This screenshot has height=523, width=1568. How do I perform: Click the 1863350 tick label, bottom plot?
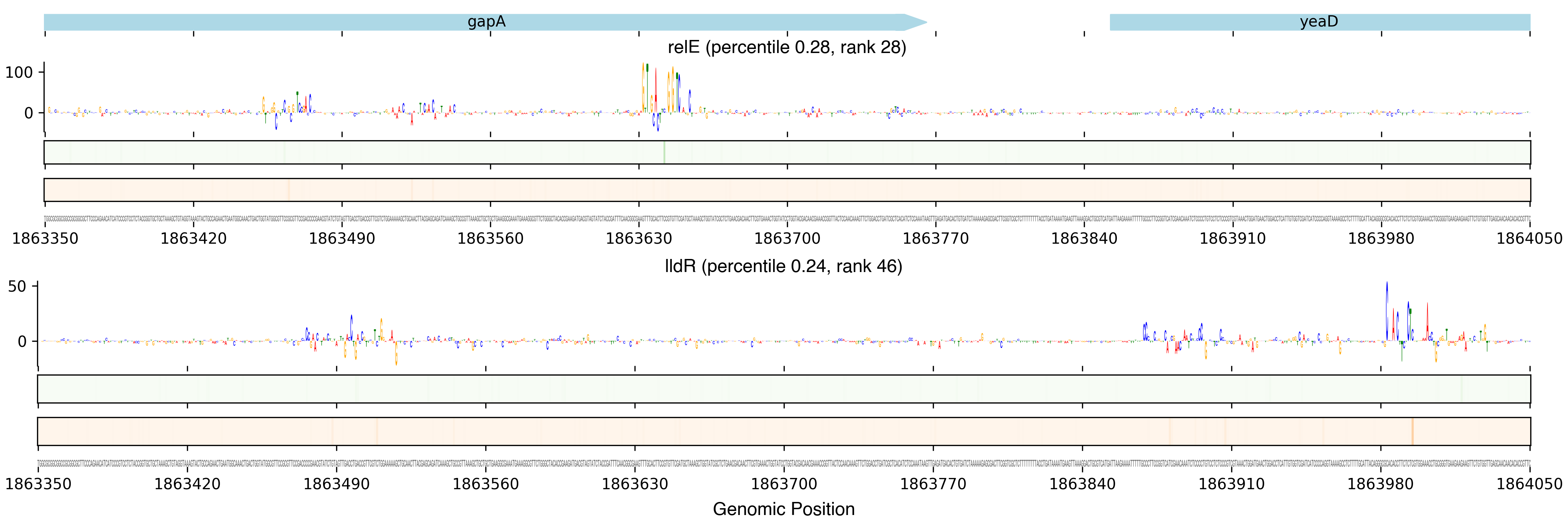[38, 485]
